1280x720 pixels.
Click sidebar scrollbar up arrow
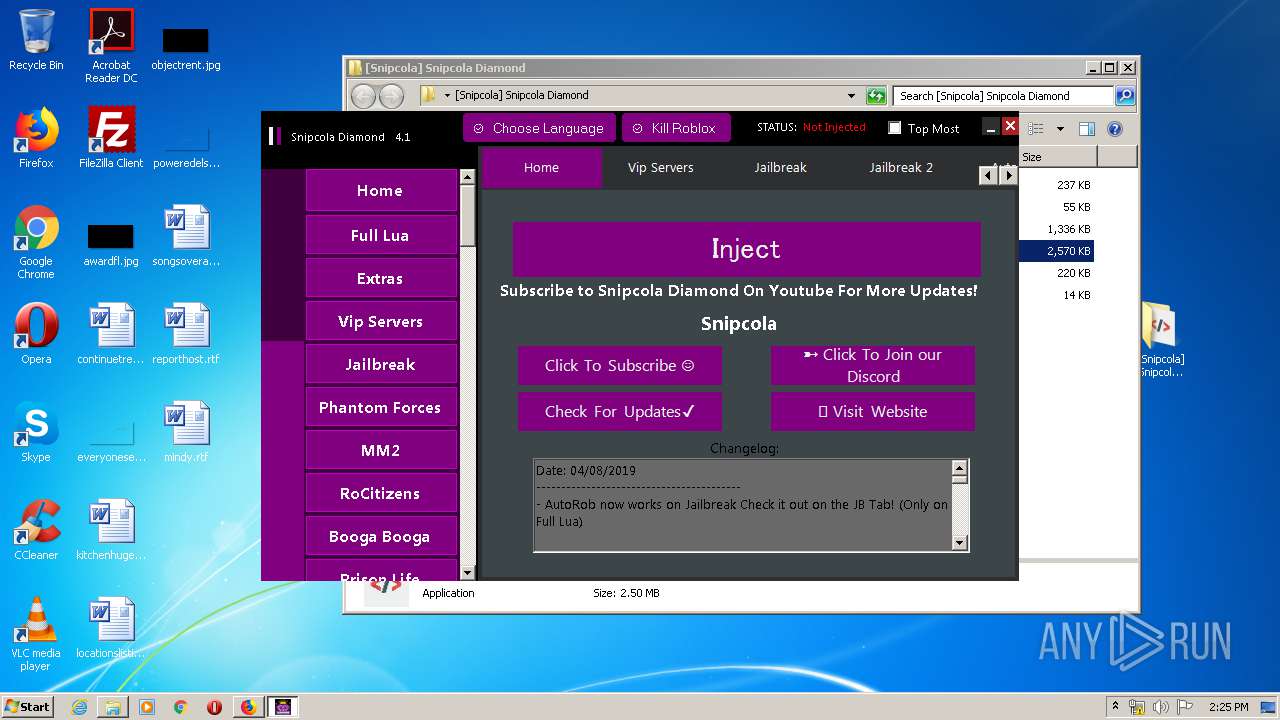[x=467, y=176]
